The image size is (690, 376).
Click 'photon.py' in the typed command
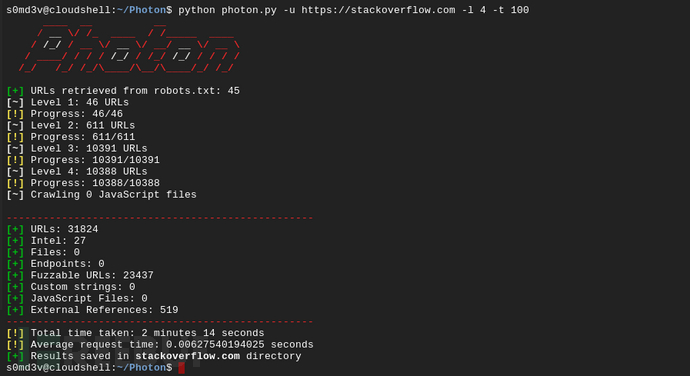point(249,10)
